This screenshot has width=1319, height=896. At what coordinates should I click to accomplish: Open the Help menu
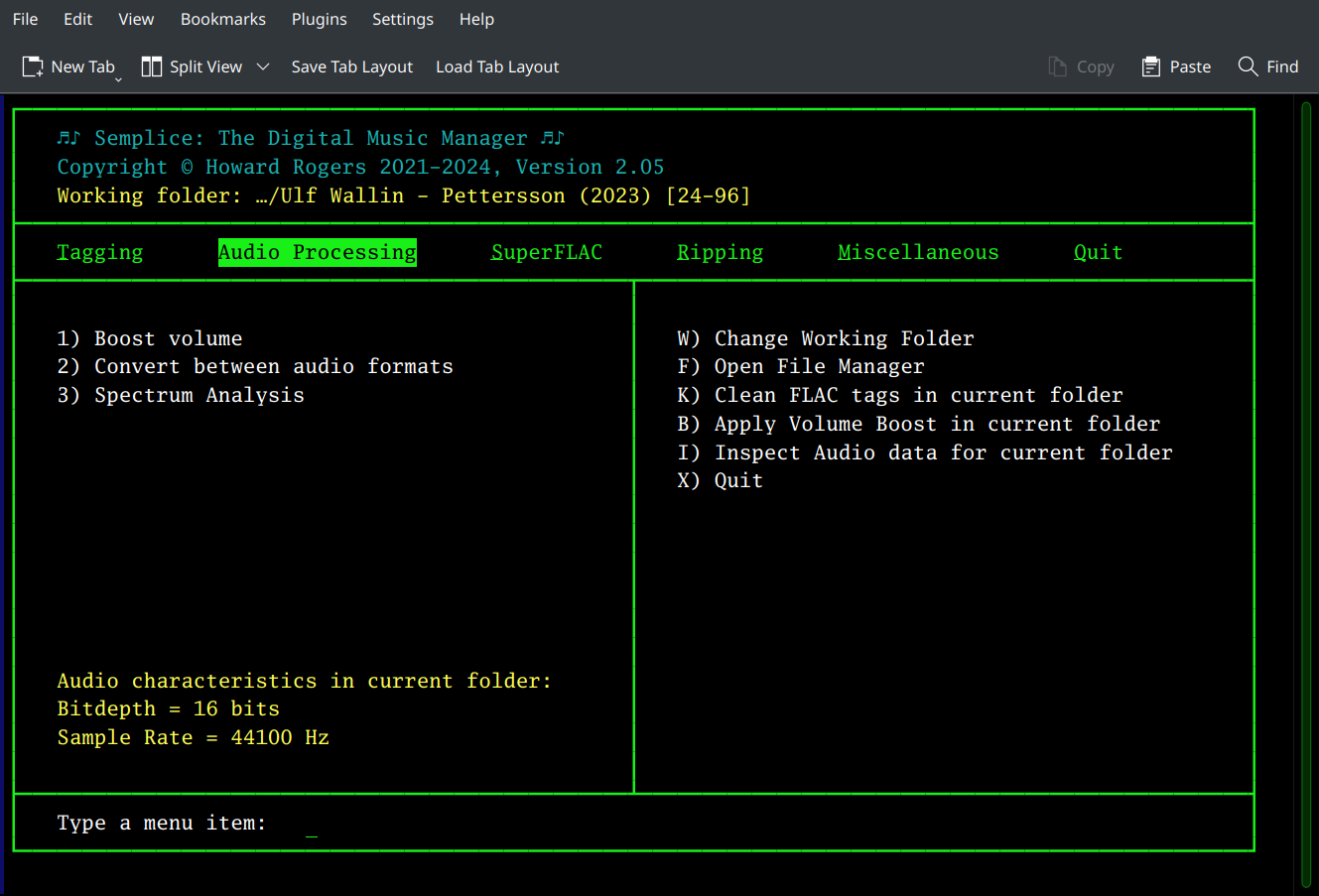[476, 19]
